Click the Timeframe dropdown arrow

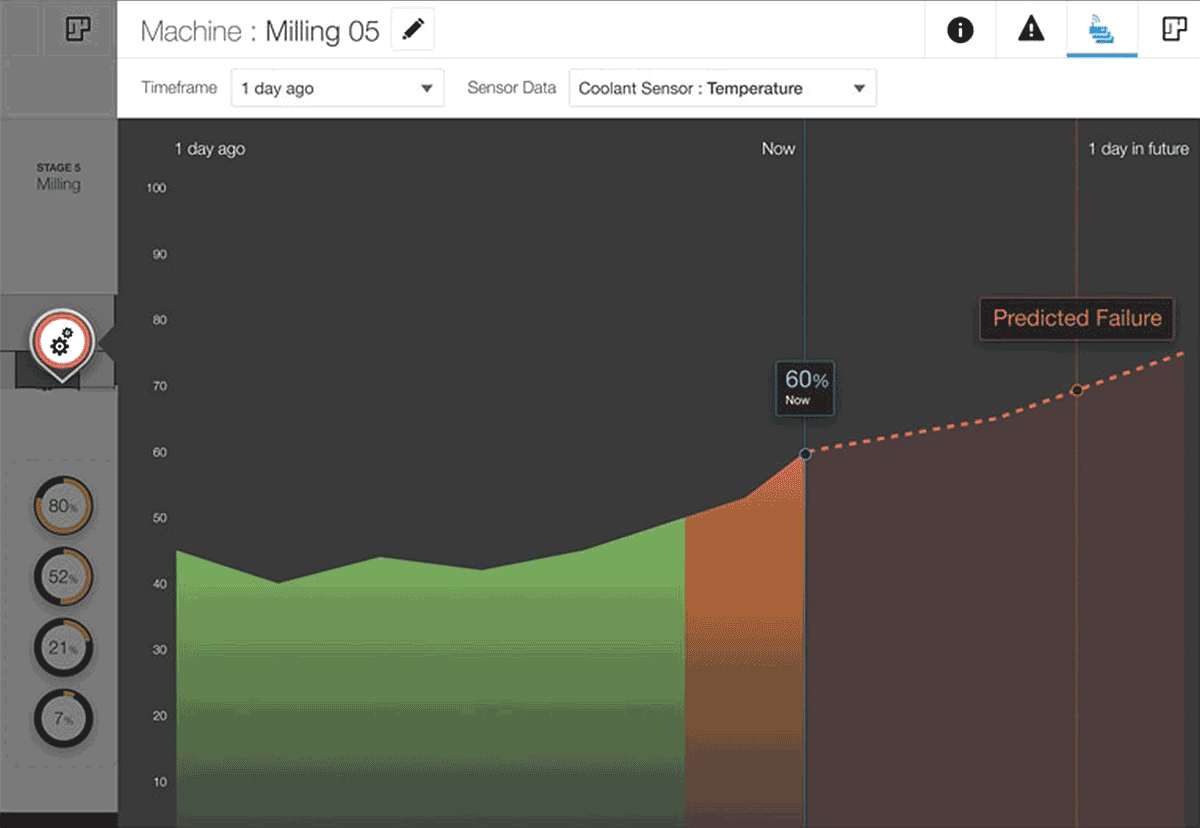[427, 88]
